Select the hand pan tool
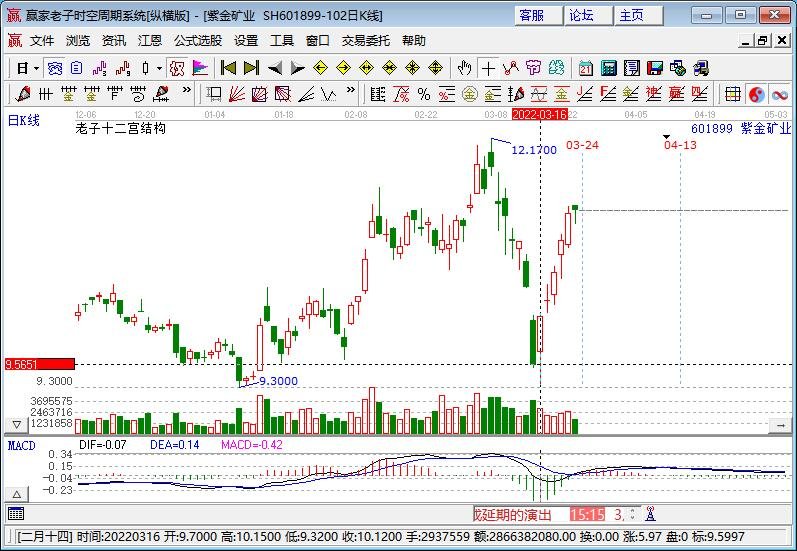This screenshot has height=551, width=797. (x=464, y=68)
